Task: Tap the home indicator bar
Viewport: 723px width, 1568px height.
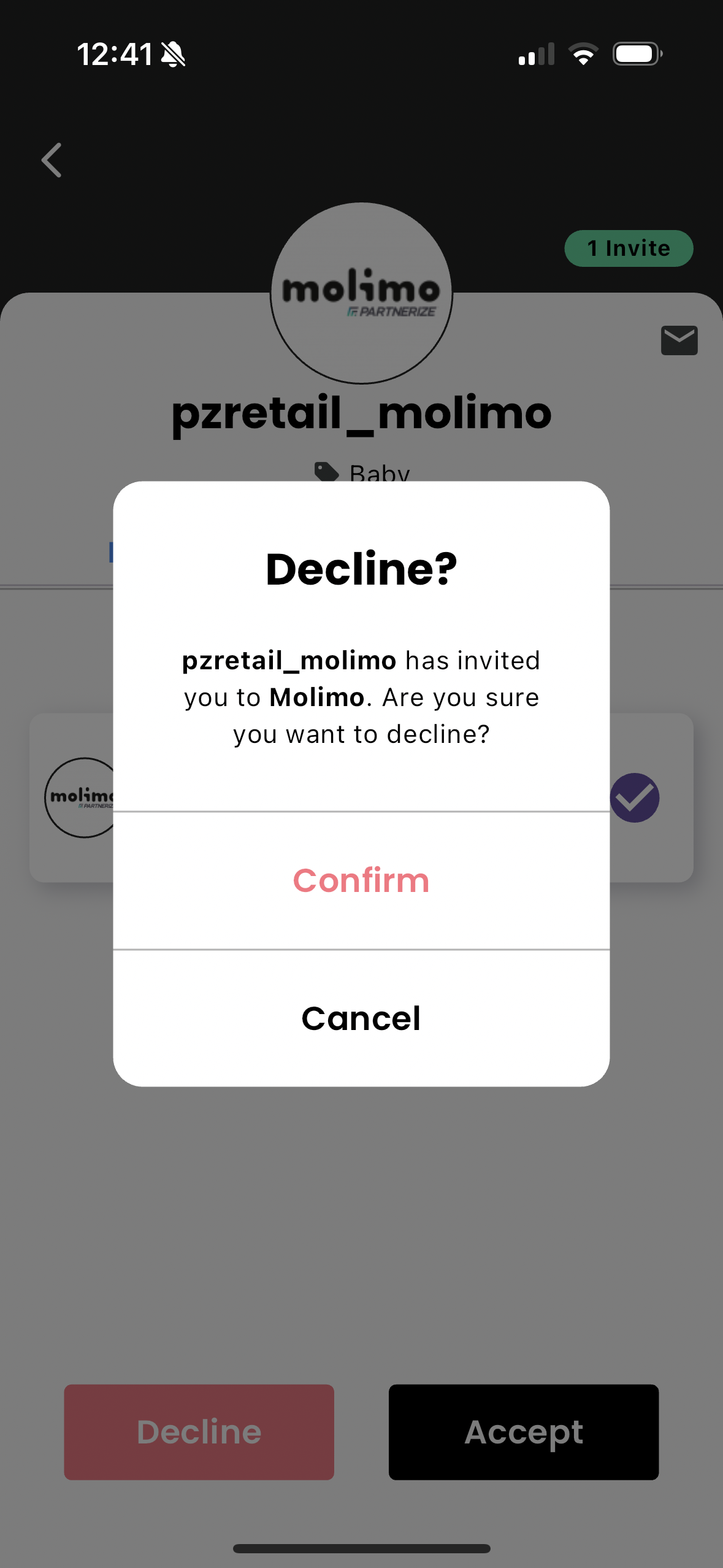Action: click(x=361, y=1548)
